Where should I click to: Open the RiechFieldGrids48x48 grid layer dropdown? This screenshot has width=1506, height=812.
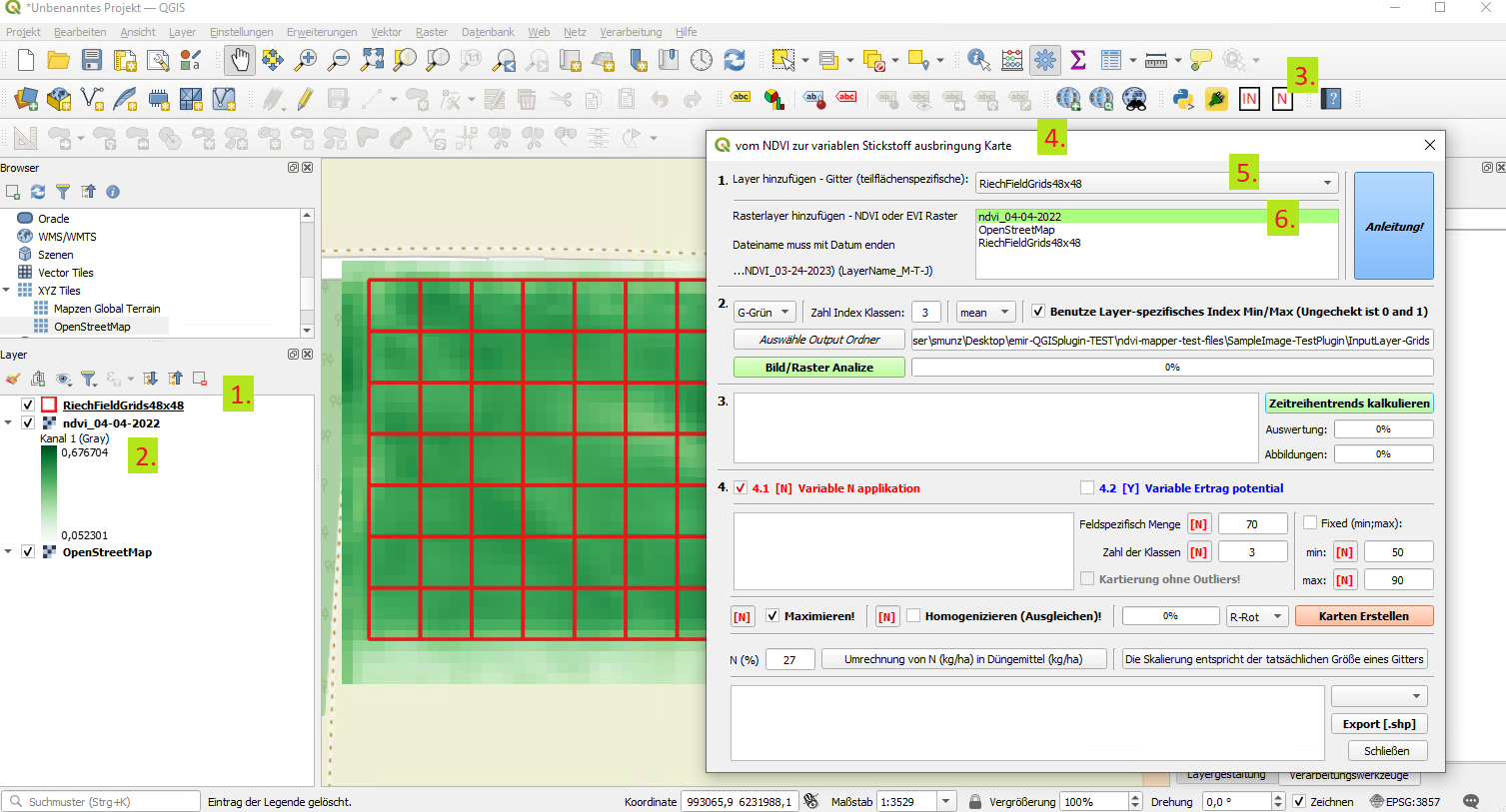click(x=1156, y=184)
